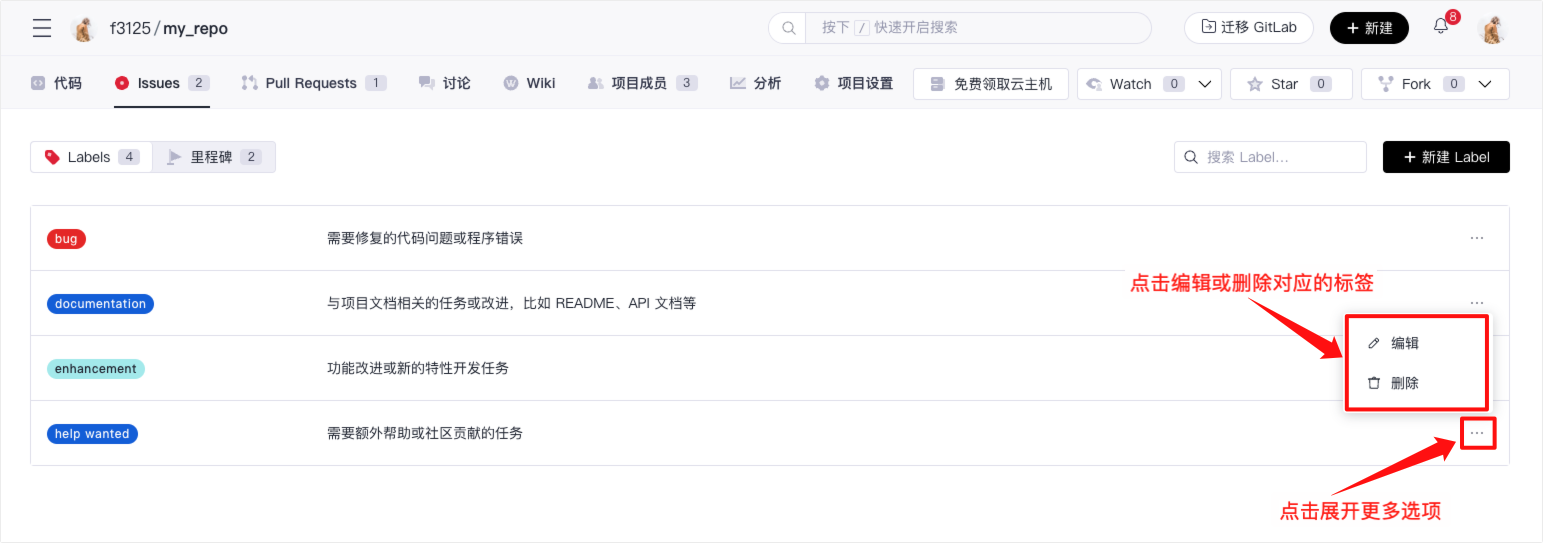Expand the Watch dropdown arrow
The width and height of the screenshot is (1543, 543).
tap(1205, 84)
